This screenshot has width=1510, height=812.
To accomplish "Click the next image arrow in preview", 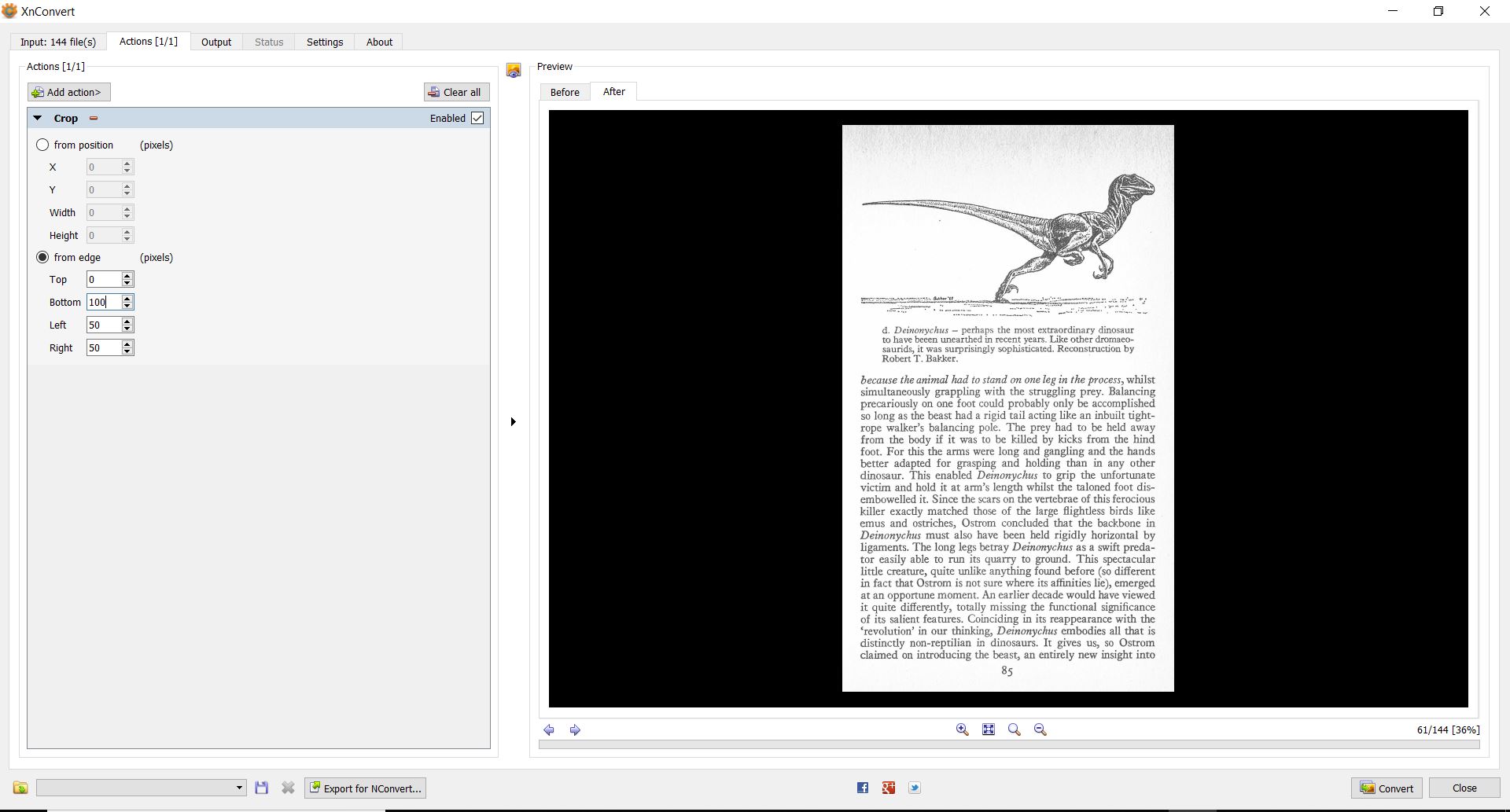I will point(575,730).
